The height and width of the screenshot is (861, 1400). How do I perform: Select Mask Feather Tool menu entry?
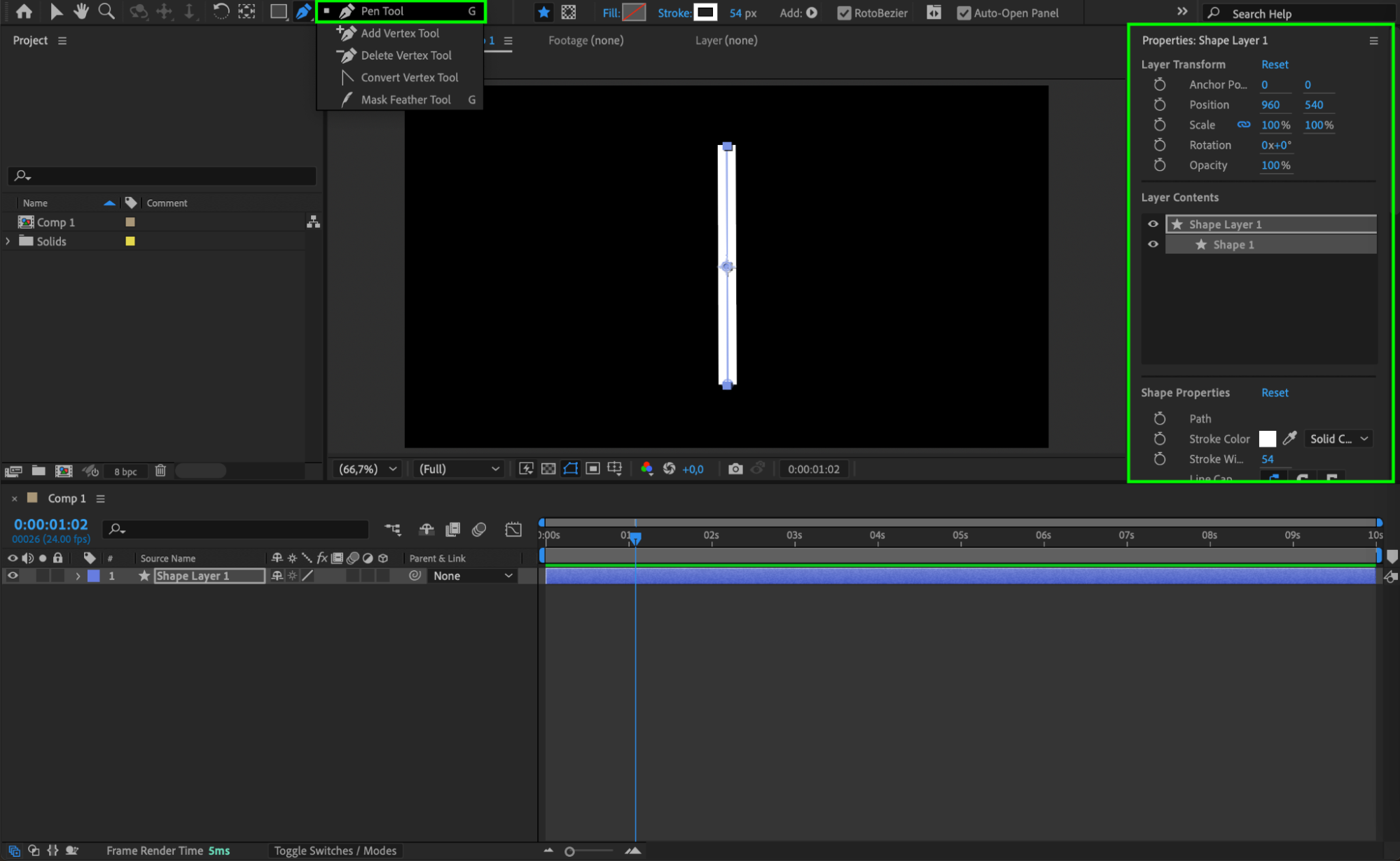coord(406,99)
